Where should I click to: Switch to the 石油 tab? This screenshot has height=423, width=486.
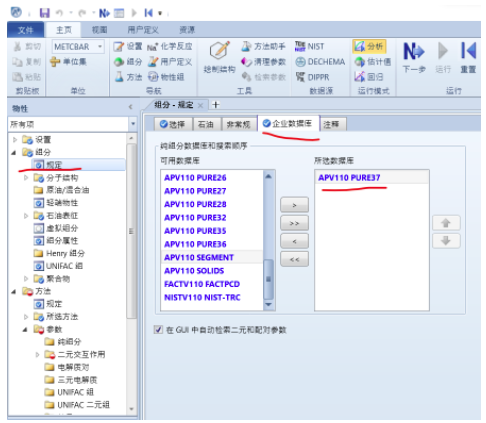click(206, 124)
